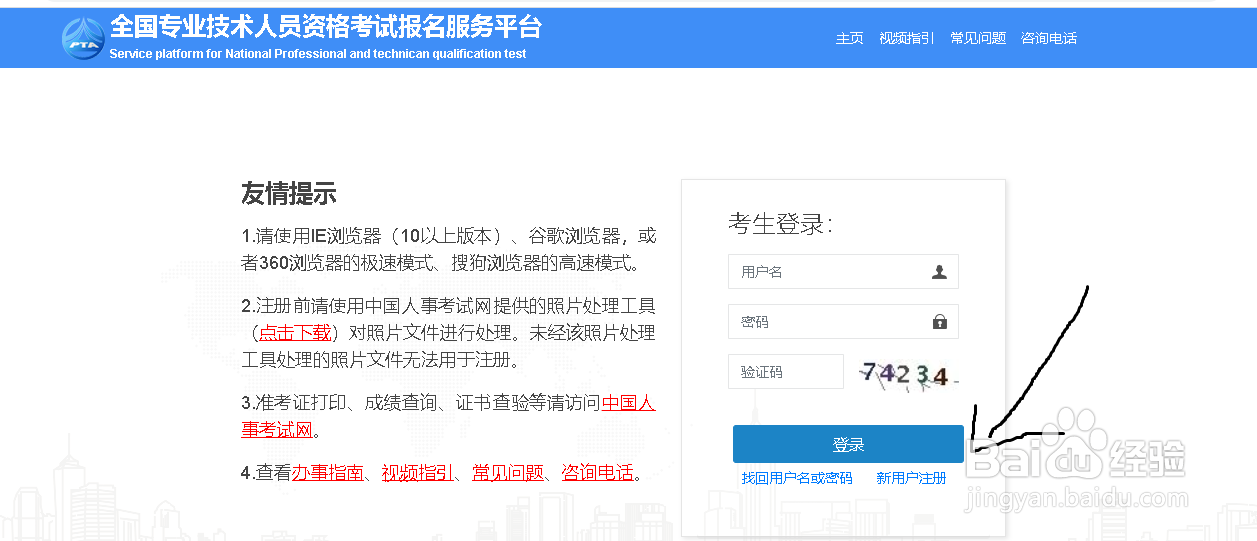Open 找回用户名或密码 link
This screenshot has width=1257, height=541.
pyautogui.click(x=797, y=478)
